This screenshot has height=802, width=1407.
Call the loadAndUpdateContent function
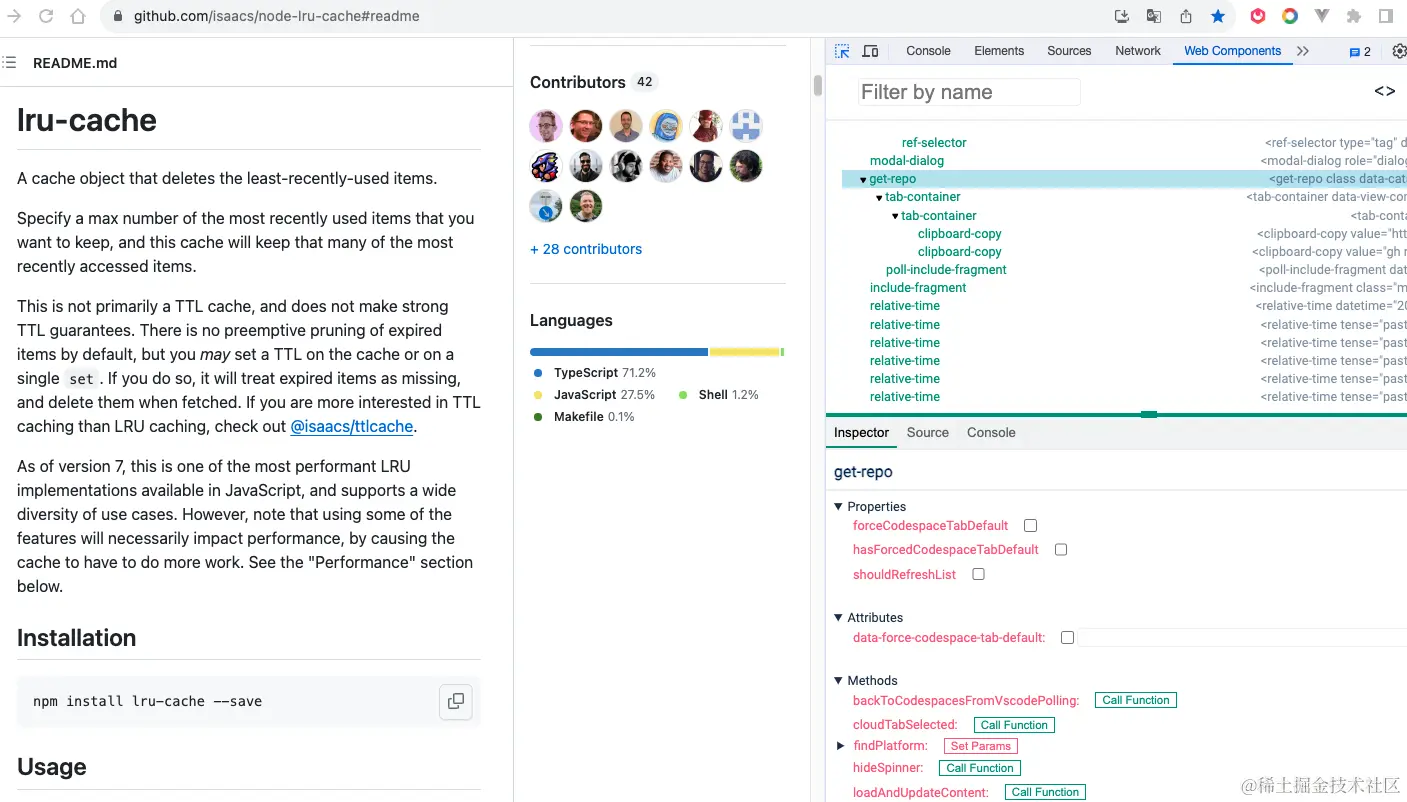pyautogui.click(x=1045, y=792)
